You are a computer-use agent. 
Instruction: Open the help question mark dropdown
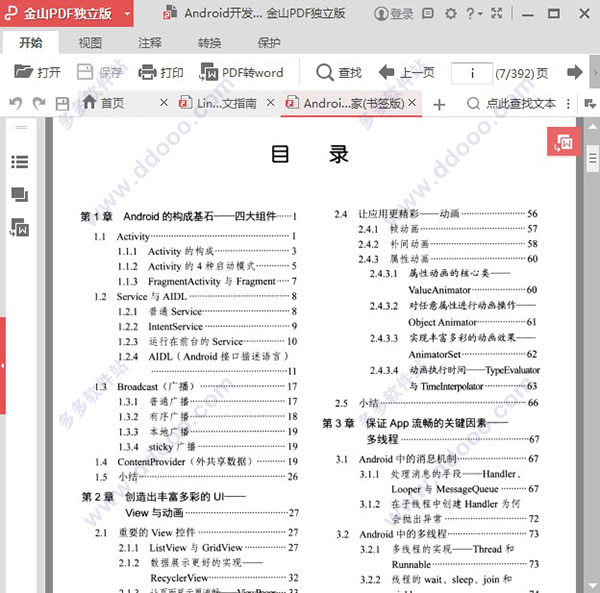[x=474, y=14]
